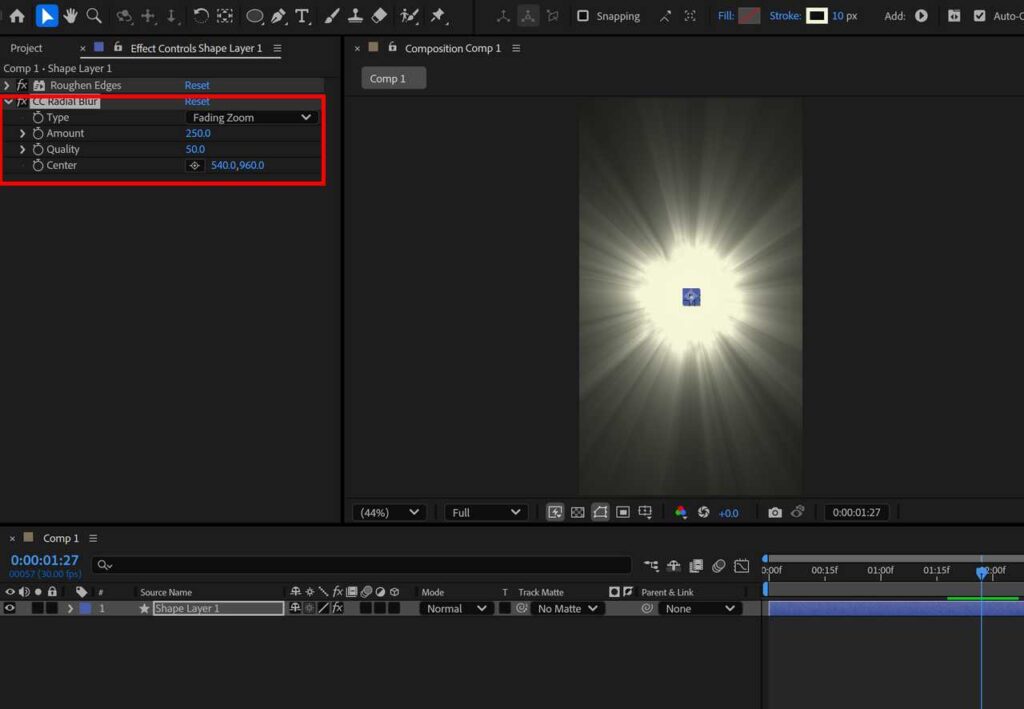This screenshot has width=1024, height=709.
Task: Click the Comp 1 timeline tab
Action: 61,538
